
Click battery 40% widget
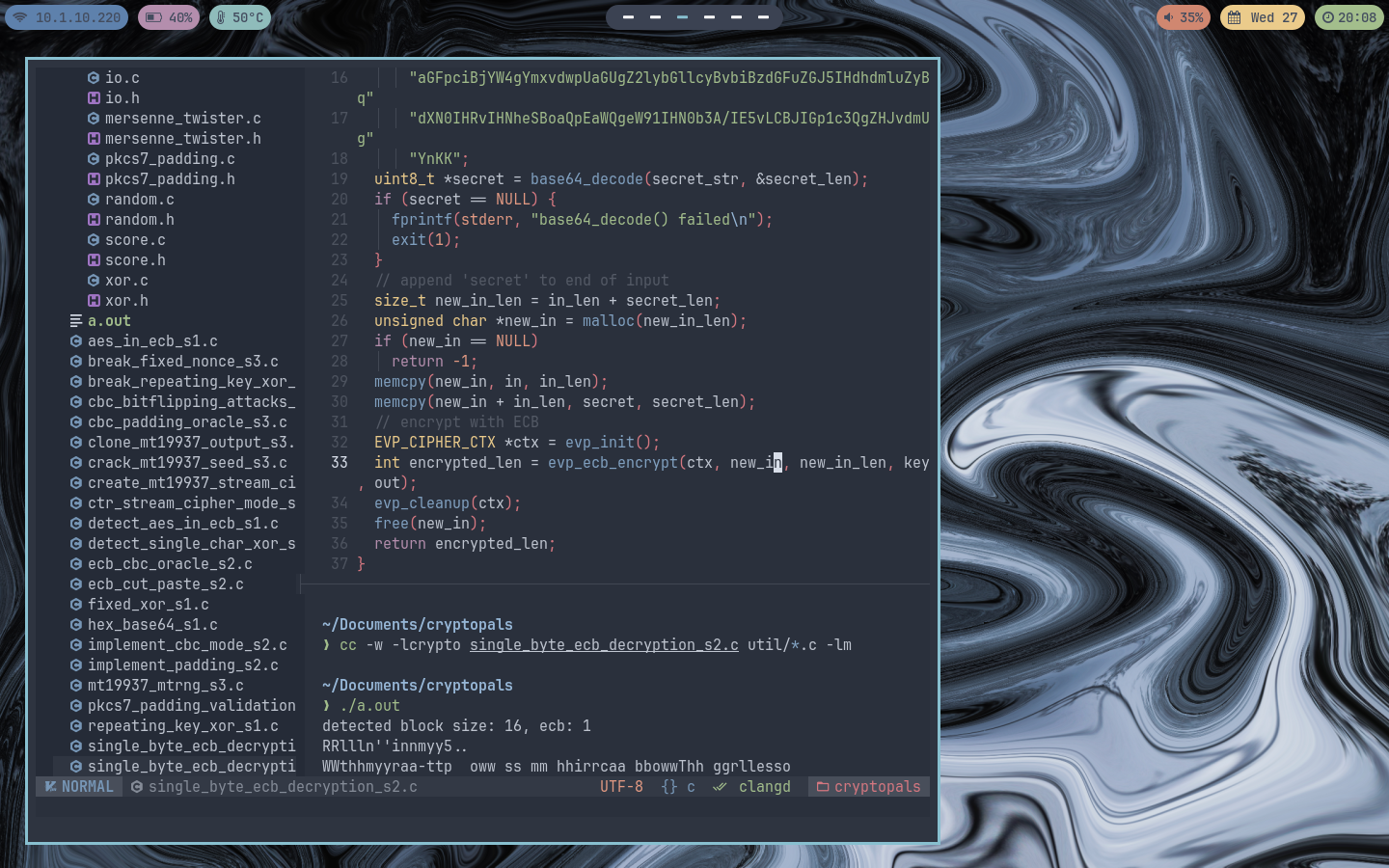pos(169,17)
